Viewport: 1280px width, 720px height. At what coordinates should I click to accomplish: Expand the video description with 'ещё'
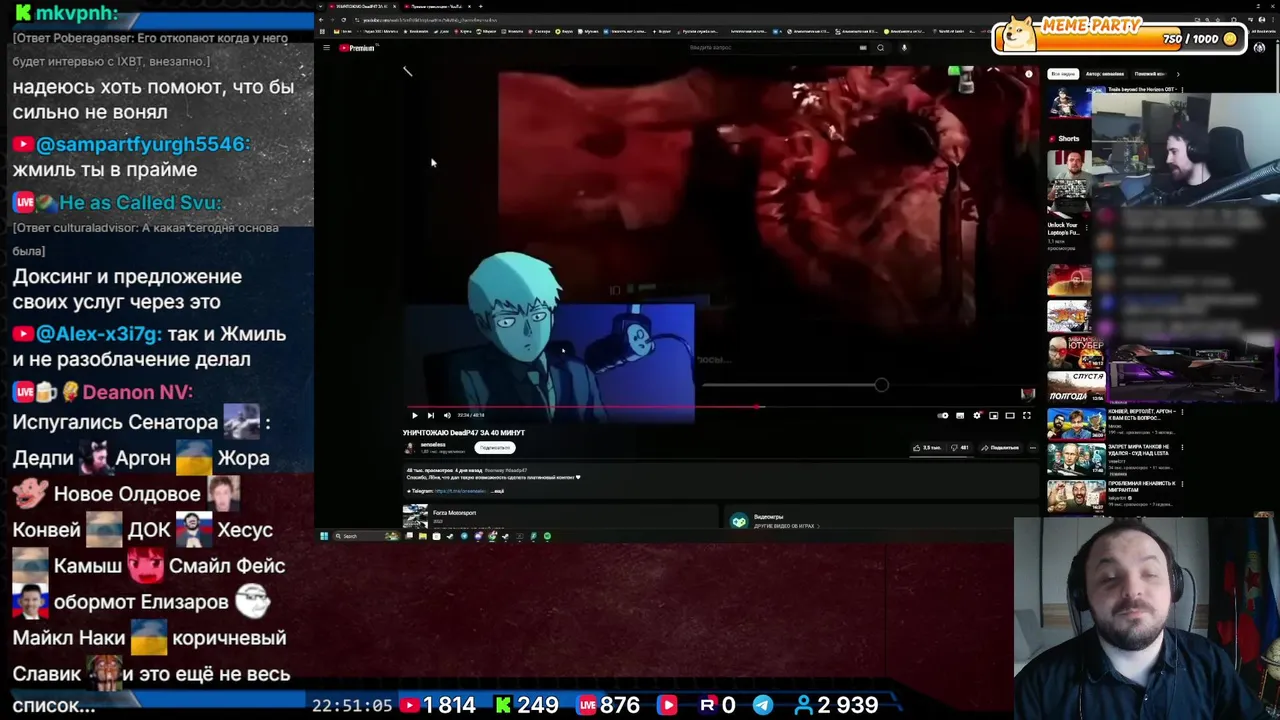pyautogui.click(x=498, y=491)
